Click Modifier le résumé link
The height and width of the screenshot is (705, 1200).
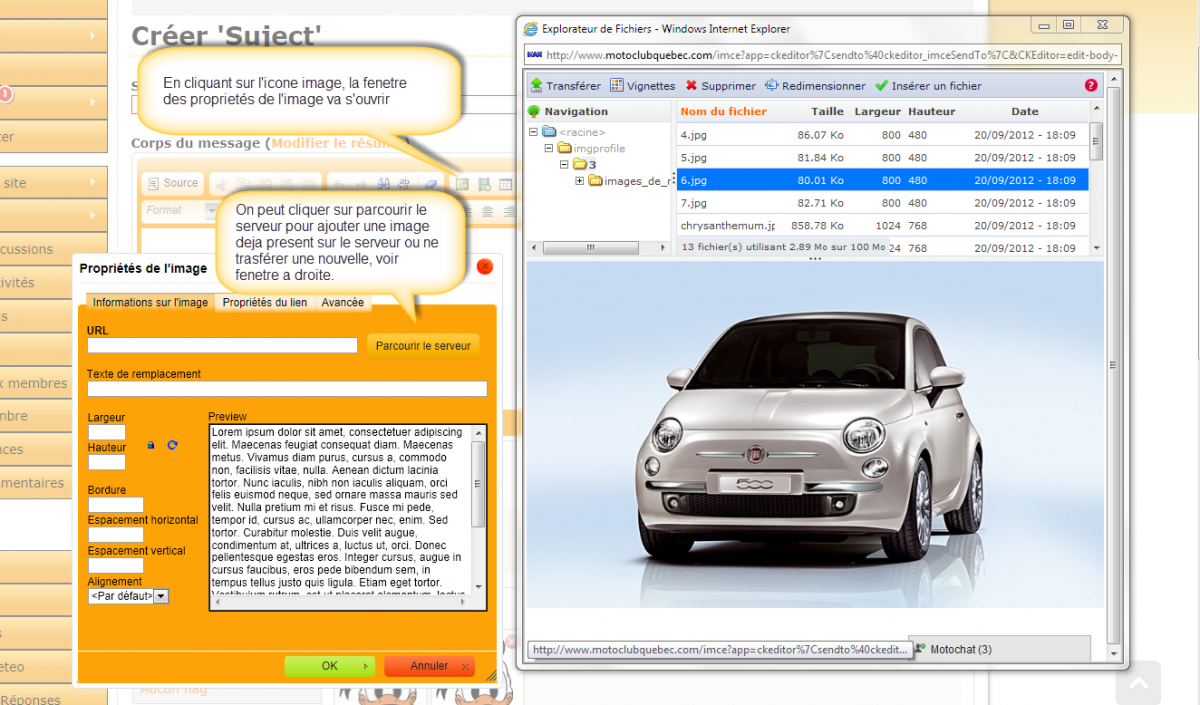(338, 143)
